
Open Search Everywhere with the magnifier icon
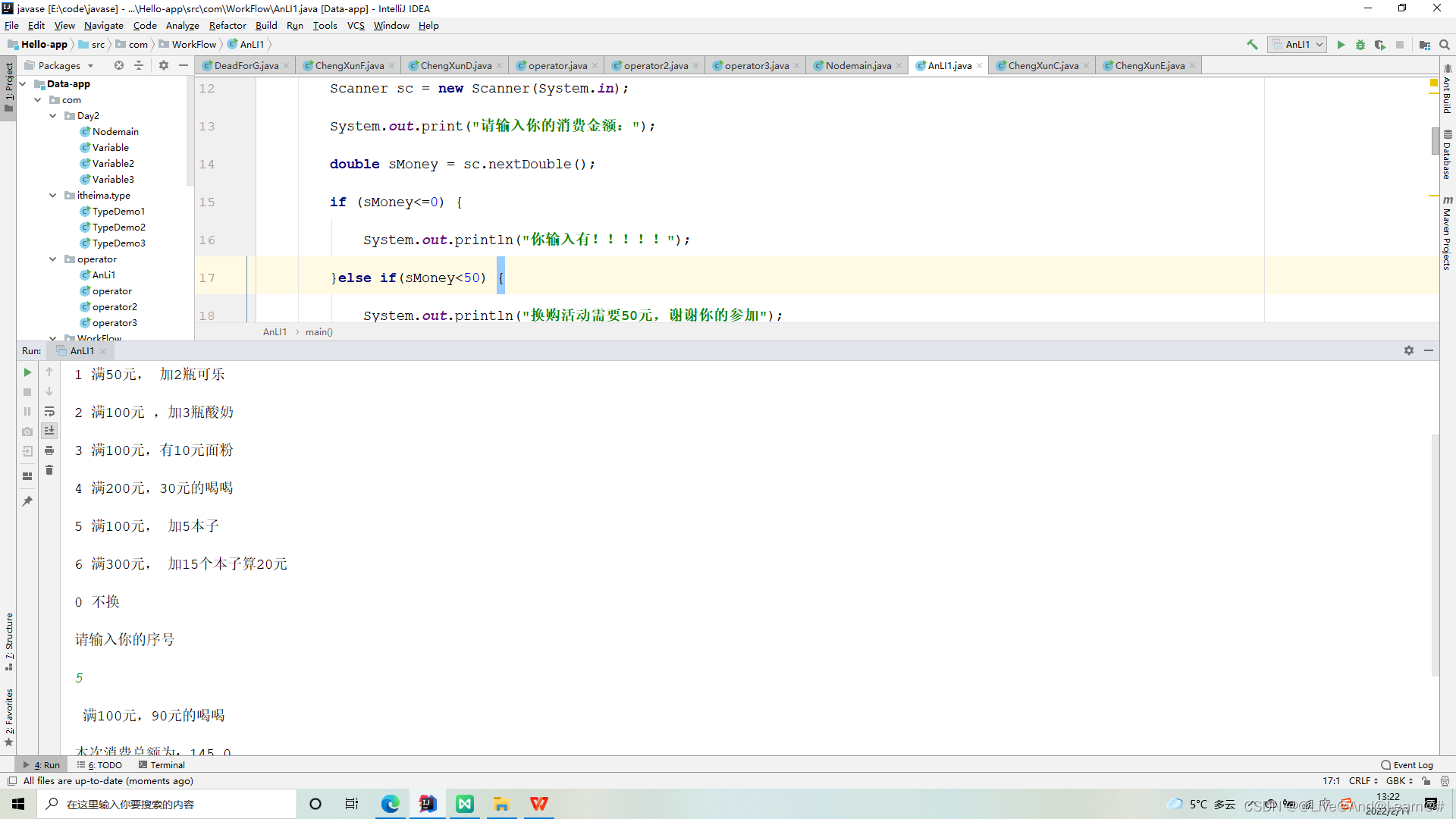1445,44
